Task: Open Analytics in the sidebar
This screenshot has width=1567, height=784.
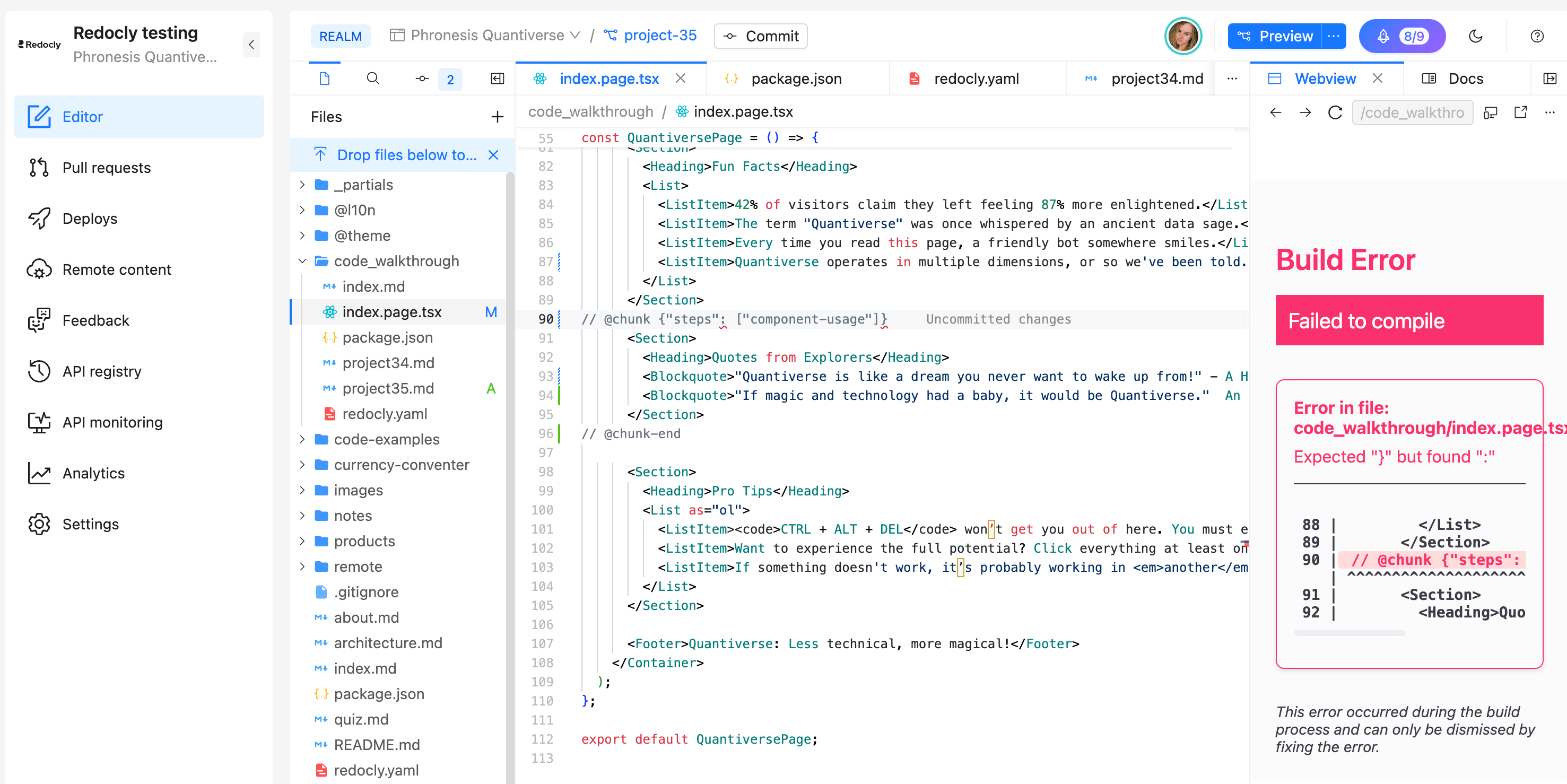Action: [138, 473]
